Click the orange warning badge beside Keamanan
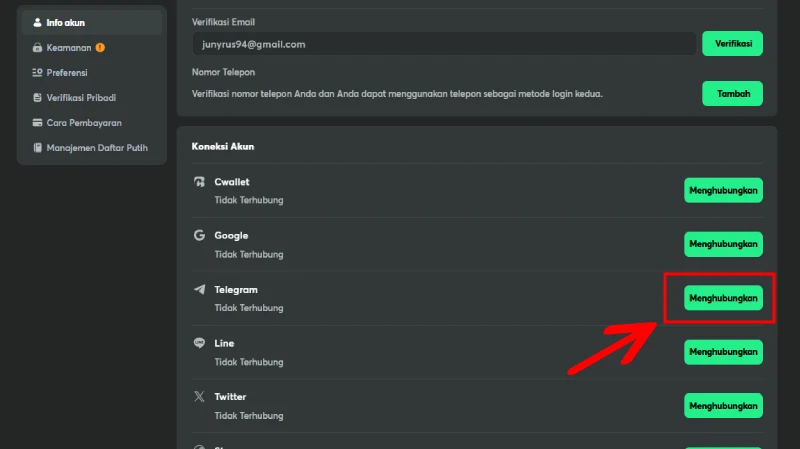800x449 pixels. [x=100, y=47]
